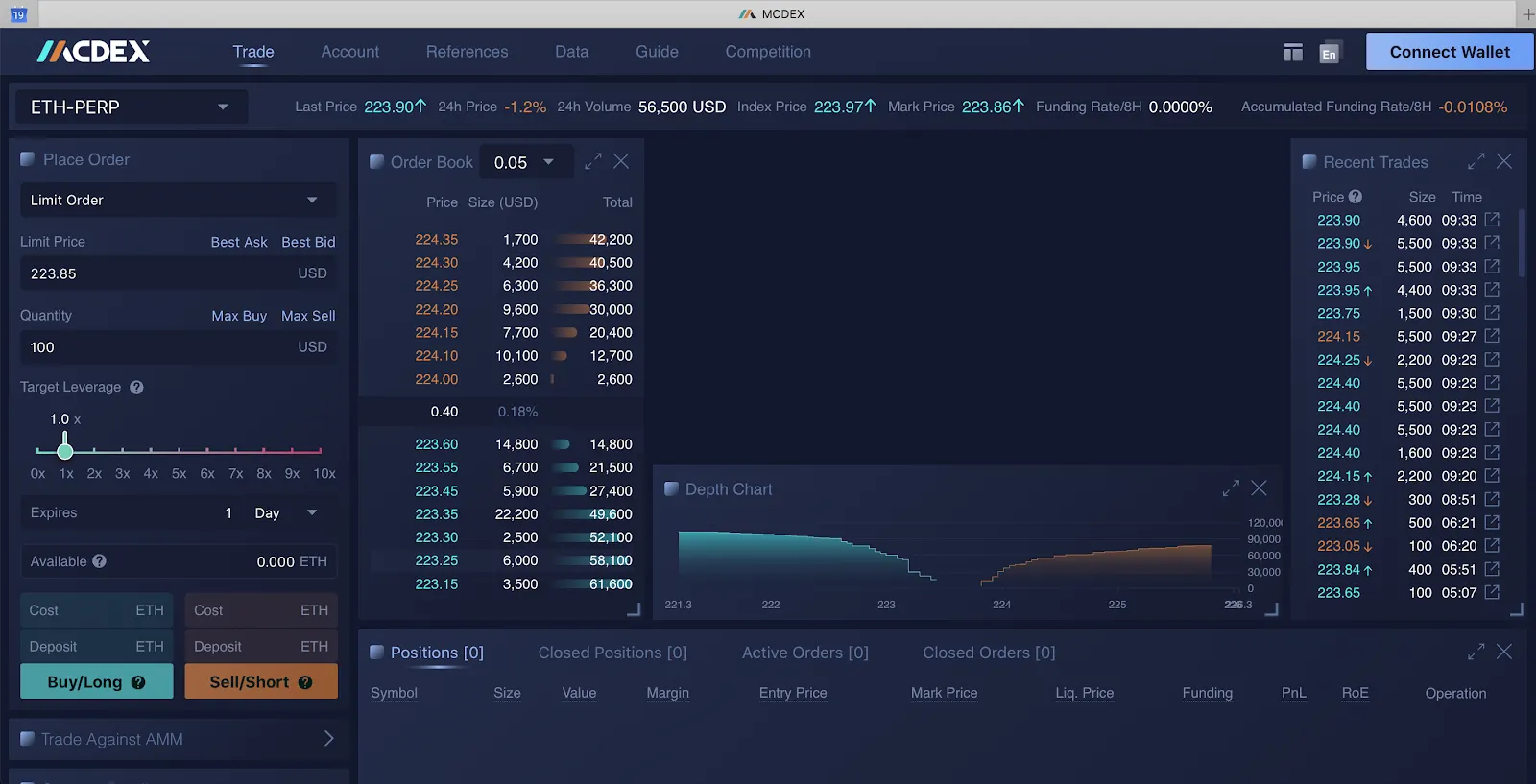
Task: Open Target Leverage help tooltip
Action: pos(136,388)
